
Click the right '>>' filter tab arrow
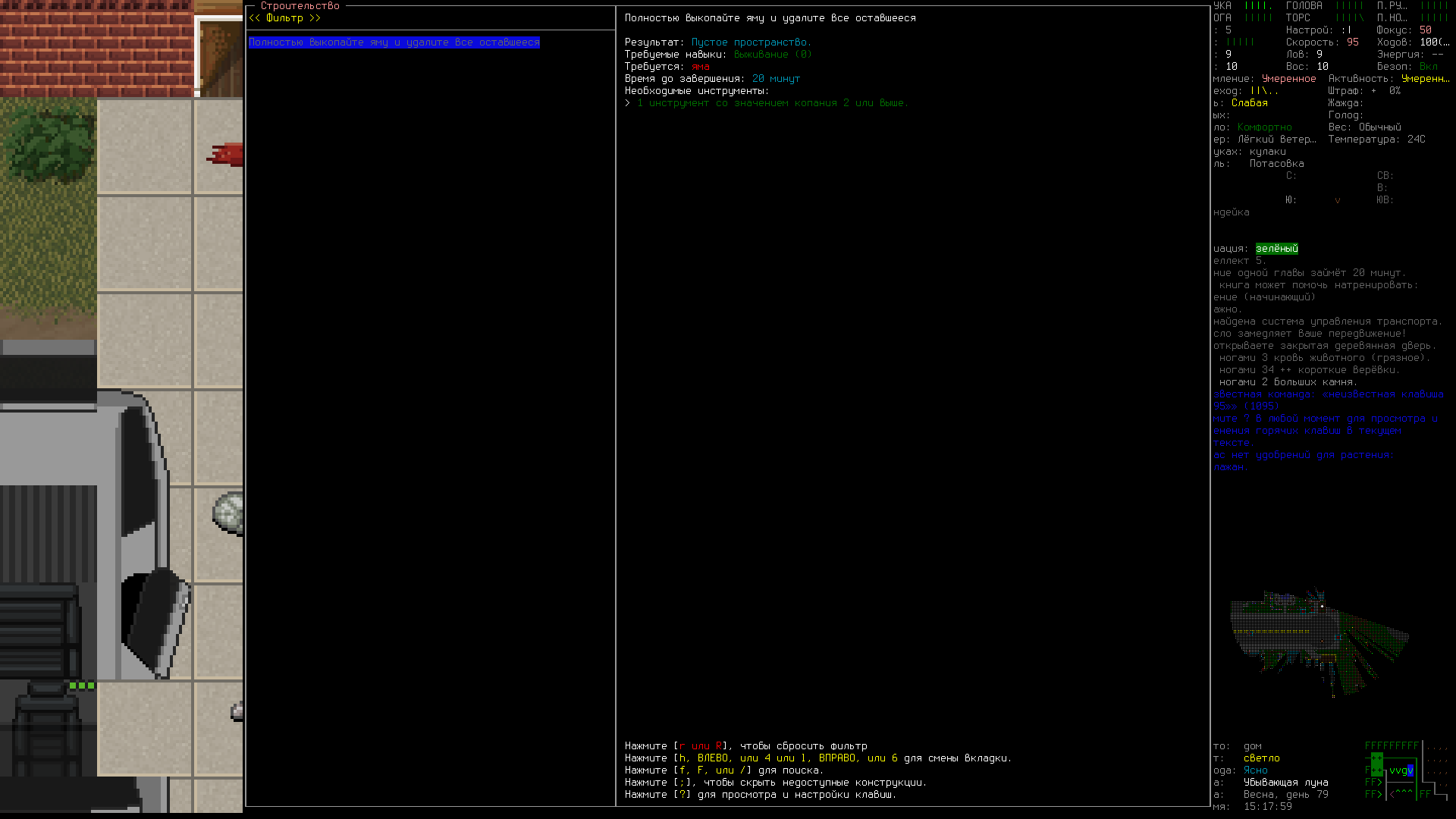coord(315,18)
